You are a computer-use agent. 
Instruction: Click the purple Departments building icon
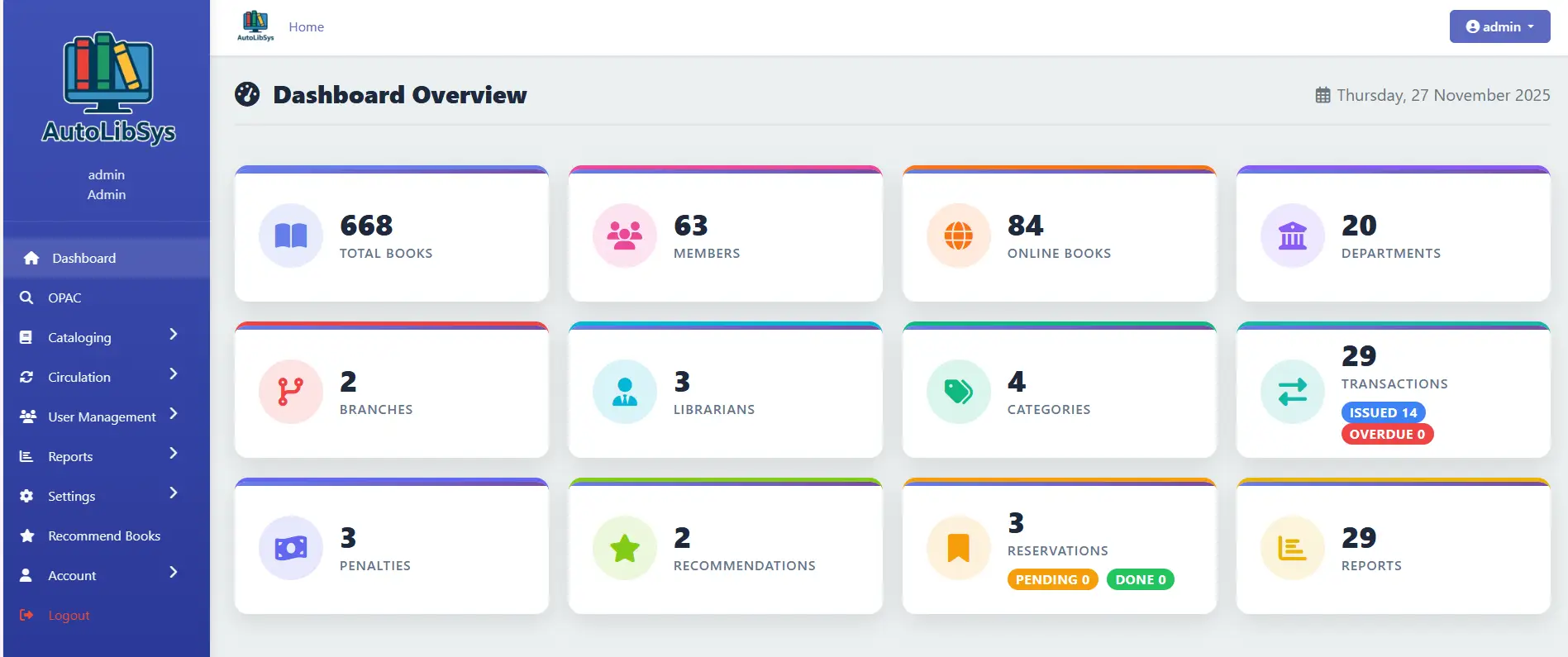coord(1292,236)
